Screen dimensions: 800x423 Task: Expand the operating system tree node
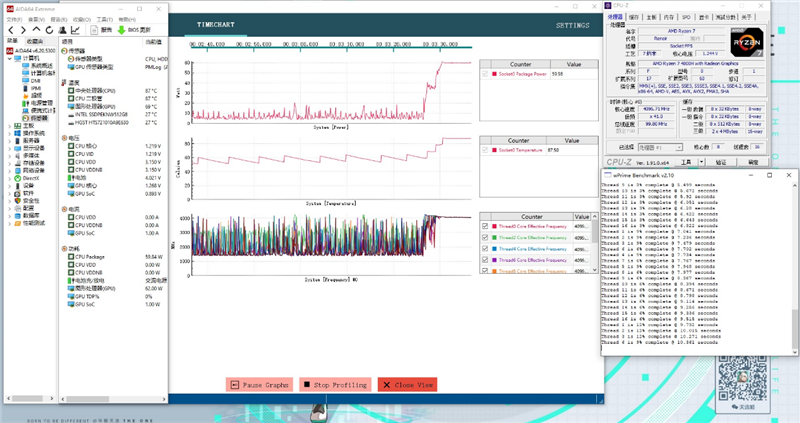click(9, 133)
